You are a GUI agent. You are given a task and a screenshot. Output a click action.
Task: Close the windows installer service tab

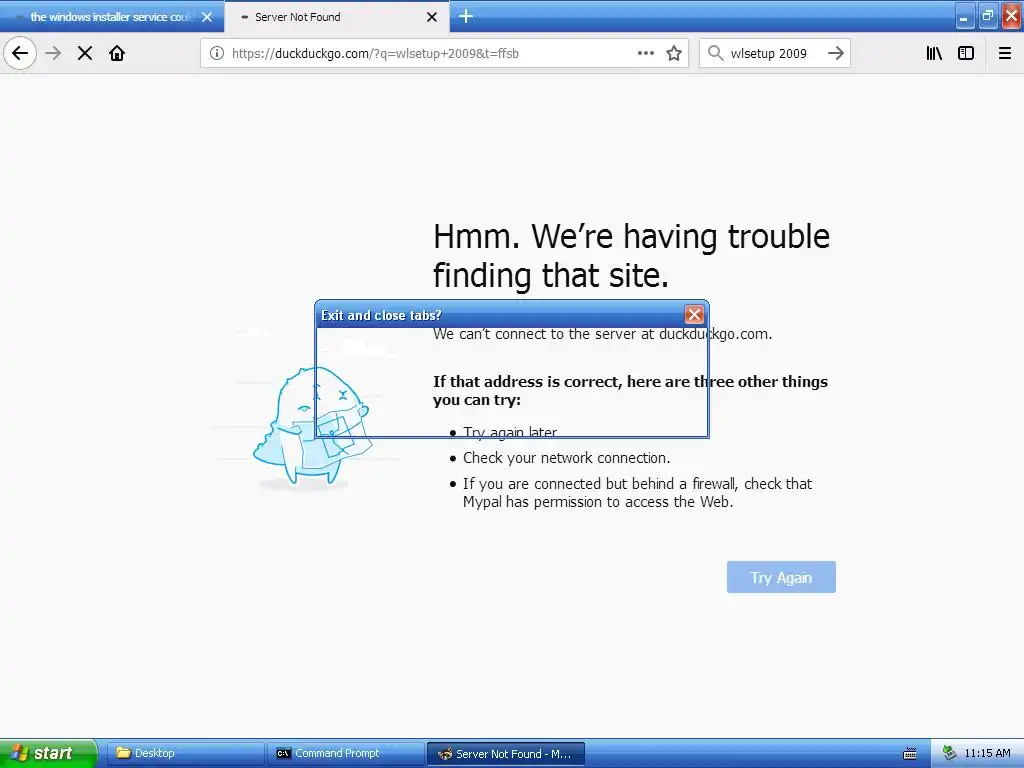tap(207, 17)
